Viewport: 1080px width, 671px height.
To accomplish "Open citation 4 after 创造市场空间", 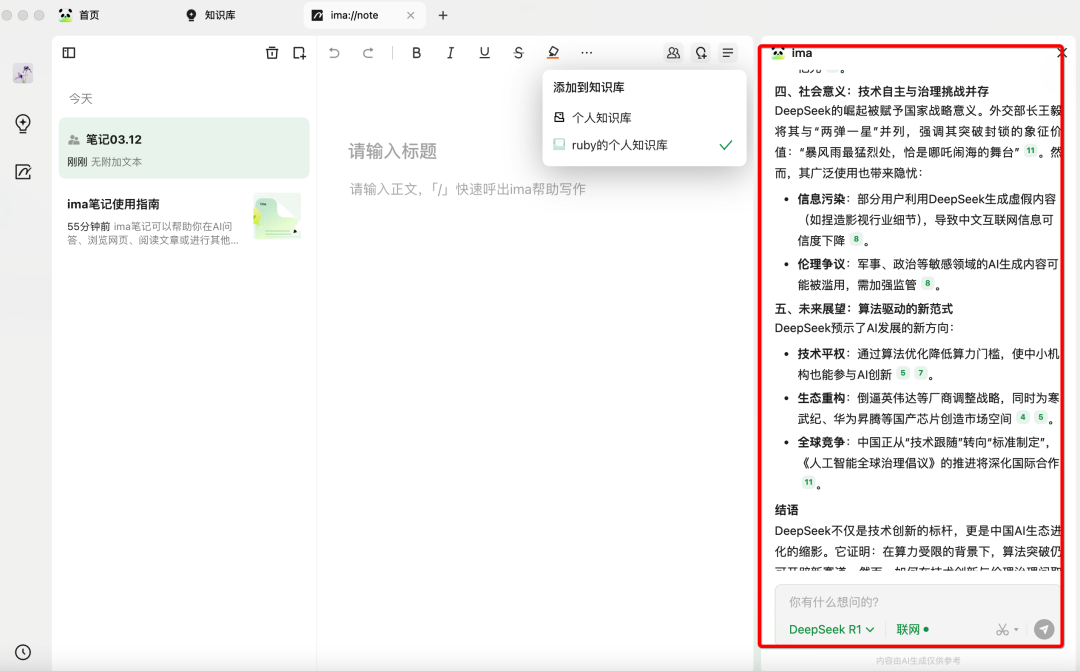I will (1023, 417).
